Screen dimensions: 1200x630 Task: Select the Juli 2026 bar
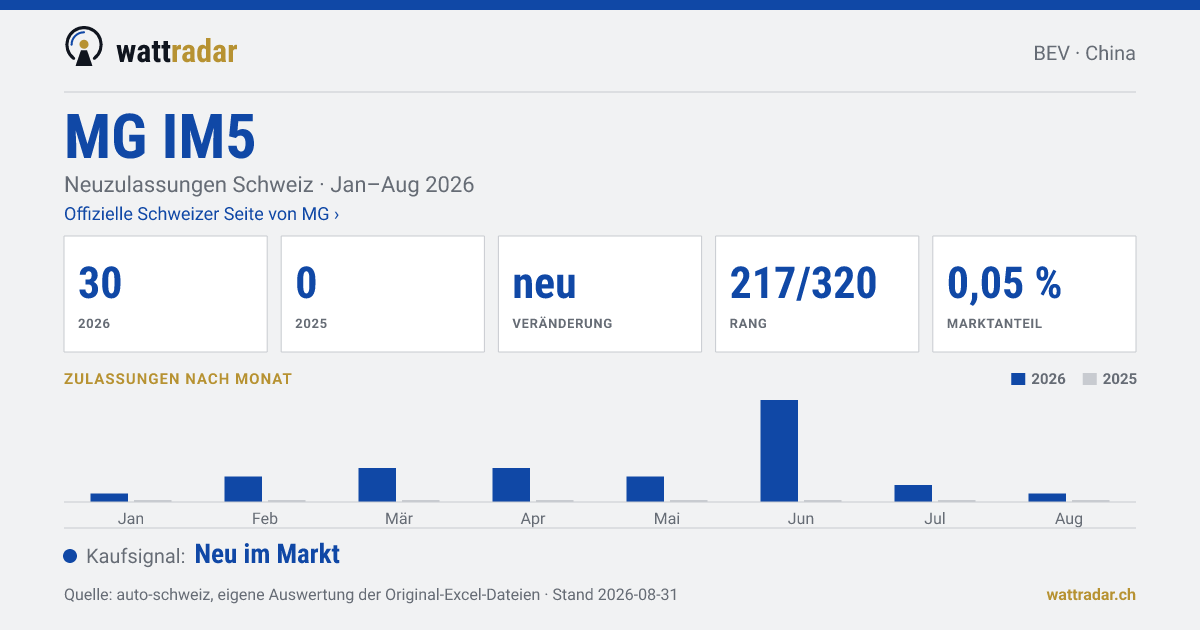coord(913,493)
